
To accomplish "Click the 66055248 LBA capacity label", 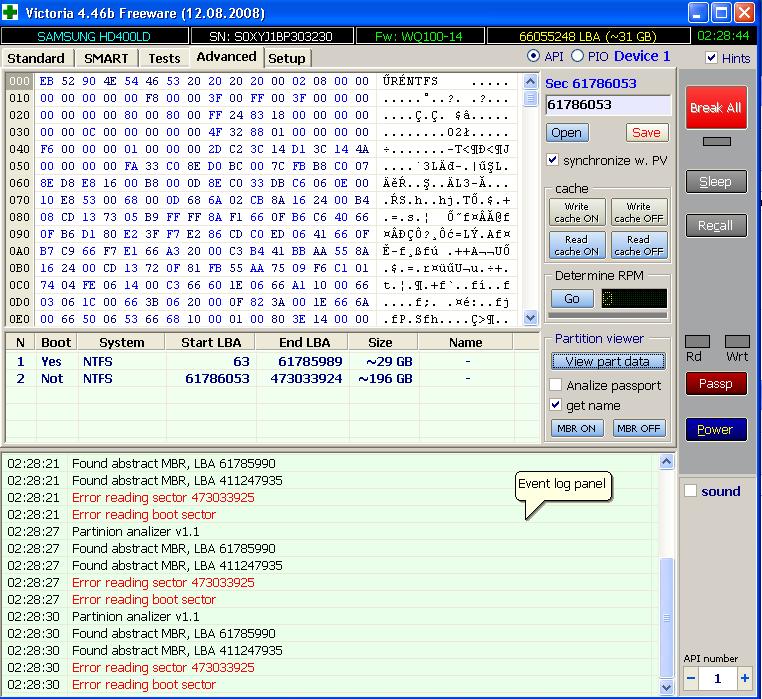I will click(588, 36).
